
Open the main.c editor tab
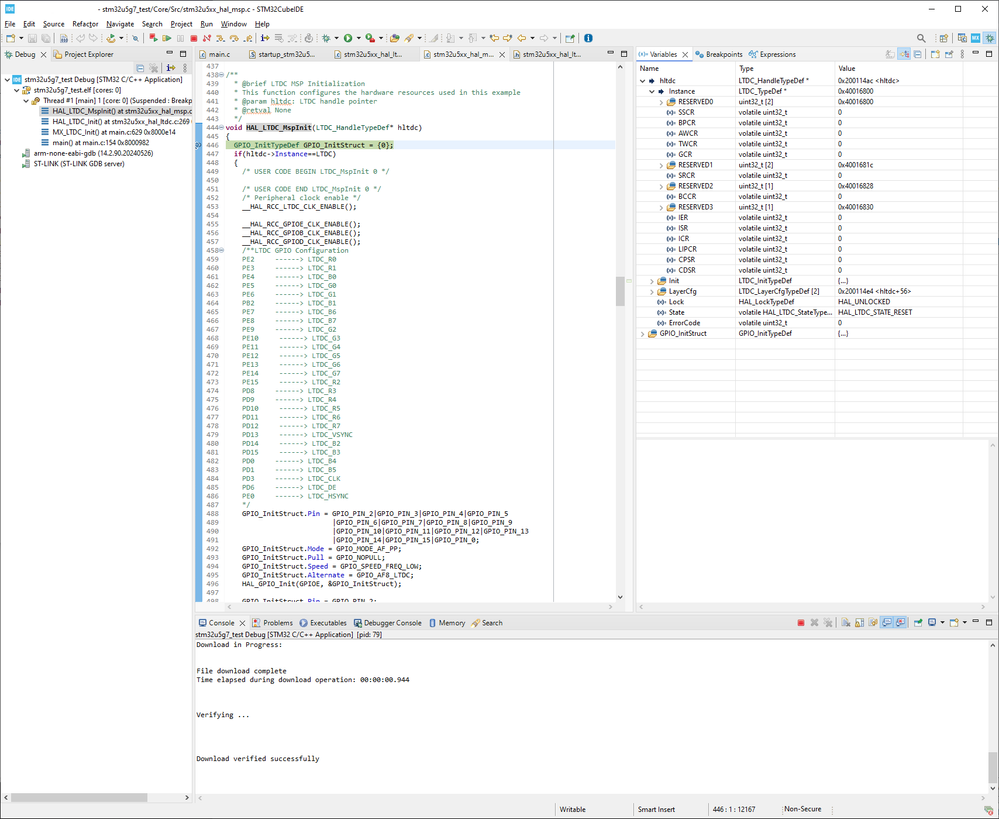coord(219,54)
